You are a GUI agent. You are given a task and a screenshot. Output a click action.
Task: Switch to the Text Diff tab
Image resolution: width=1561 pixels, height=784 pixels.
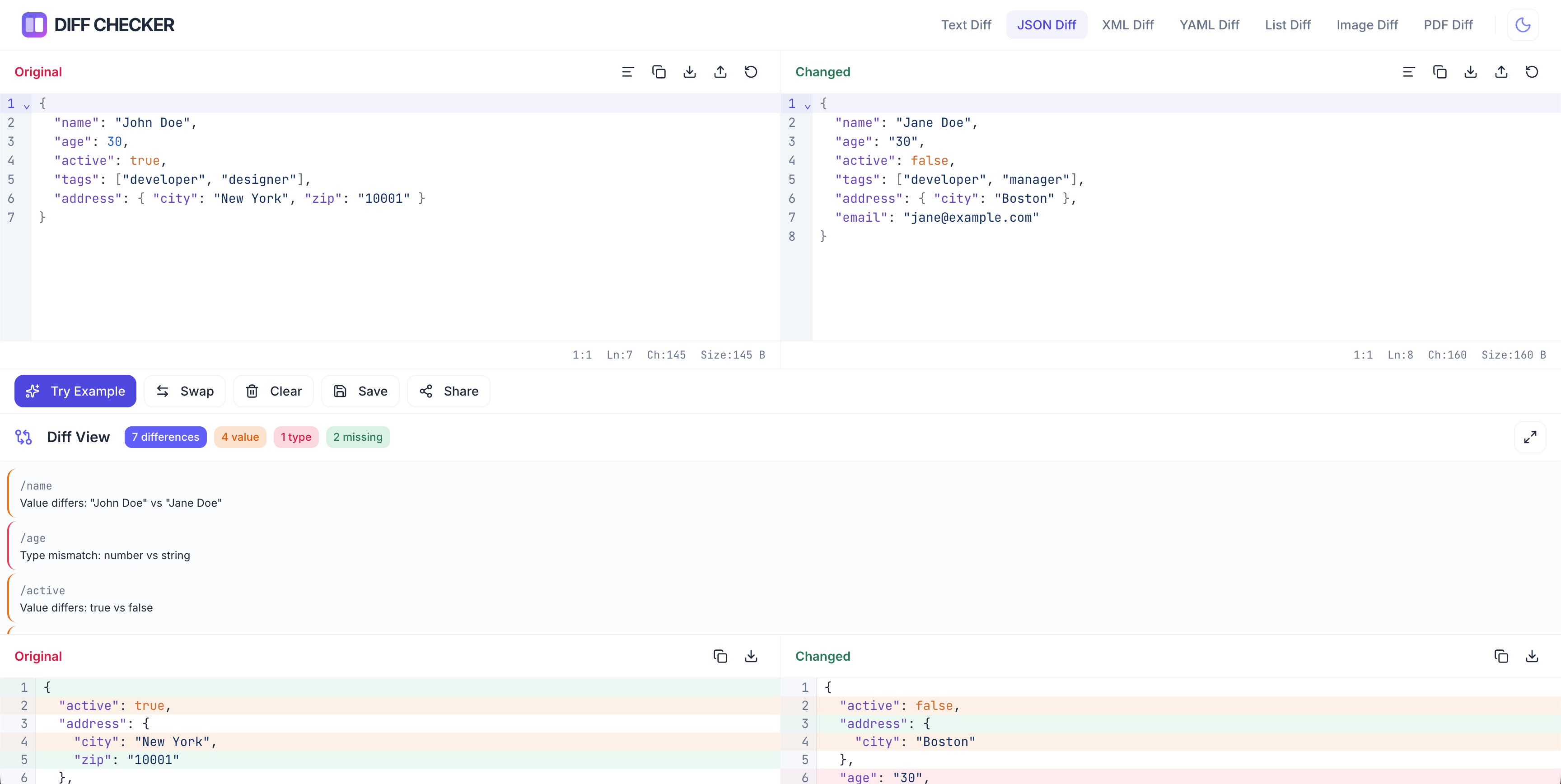tap(967, 24)
